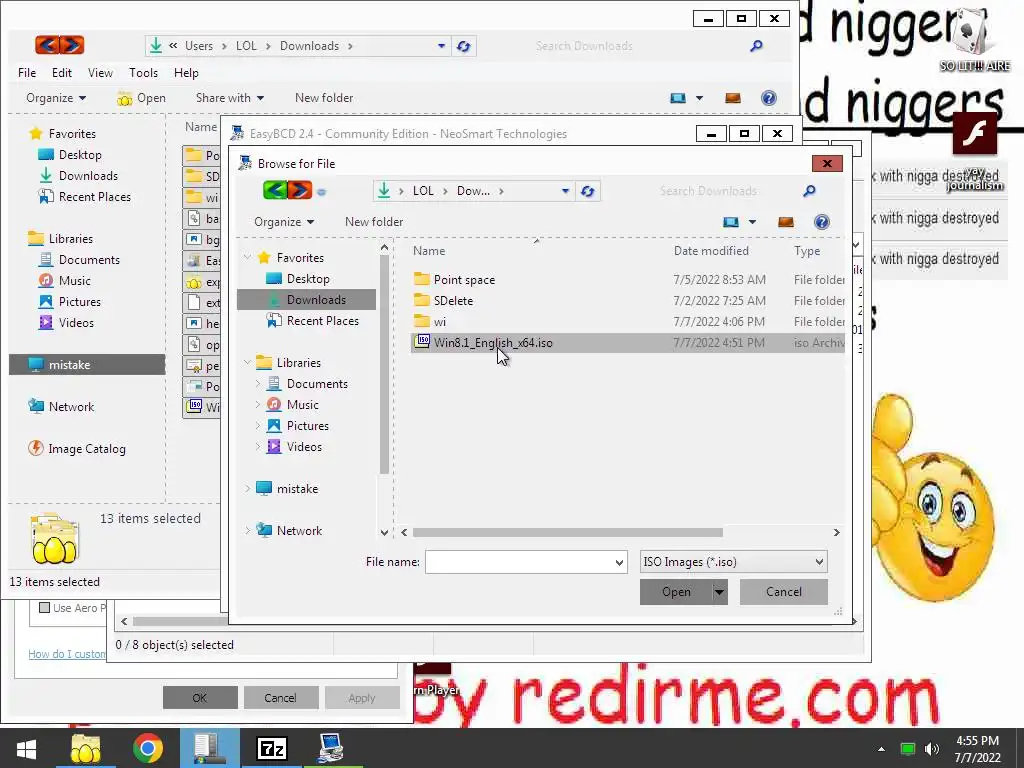Open File name history dropdown
This screenshot has width=1024, height=768.
click(x=619, y=562)
